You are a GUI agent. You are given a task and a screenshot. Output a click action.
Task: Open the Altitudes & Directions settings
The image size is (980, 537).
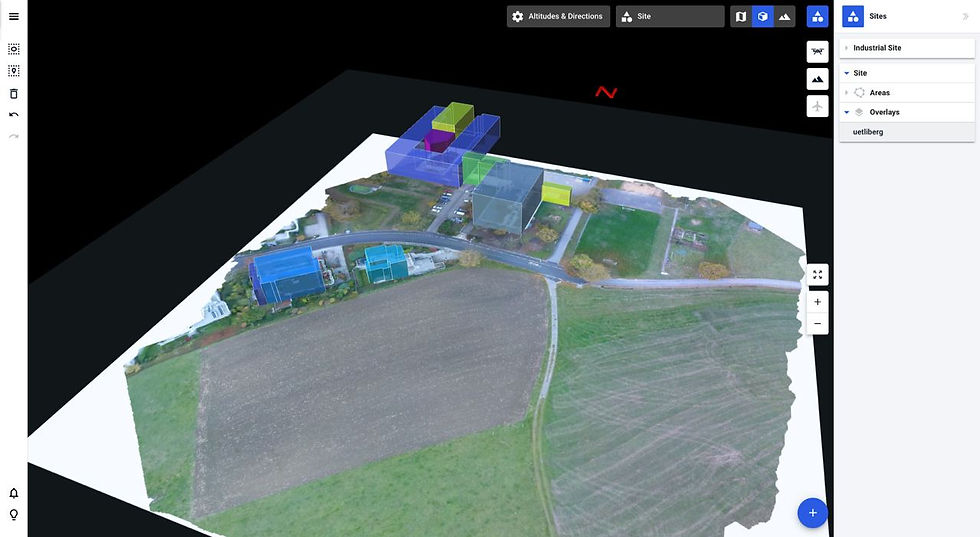[558, 16]
